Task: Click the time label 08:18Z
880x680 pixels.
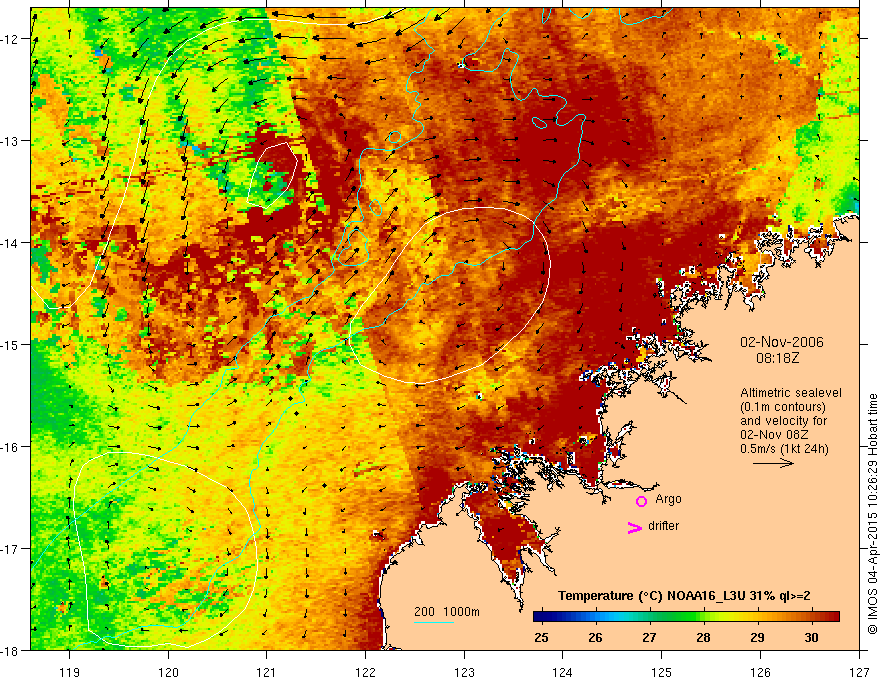Action: (x=777, y=357)
